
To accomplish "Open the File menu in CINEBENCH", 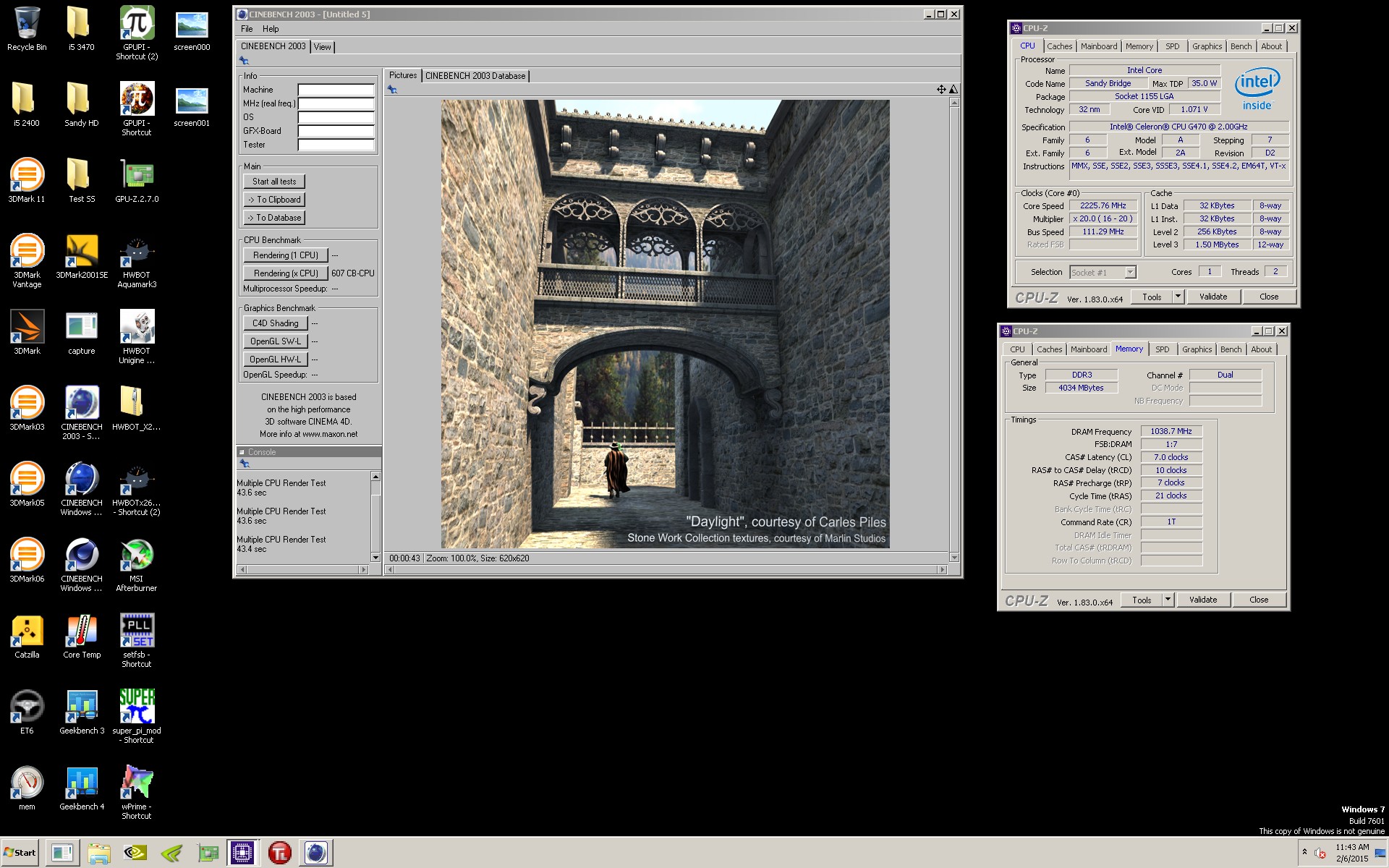I will tap(247, 29).
